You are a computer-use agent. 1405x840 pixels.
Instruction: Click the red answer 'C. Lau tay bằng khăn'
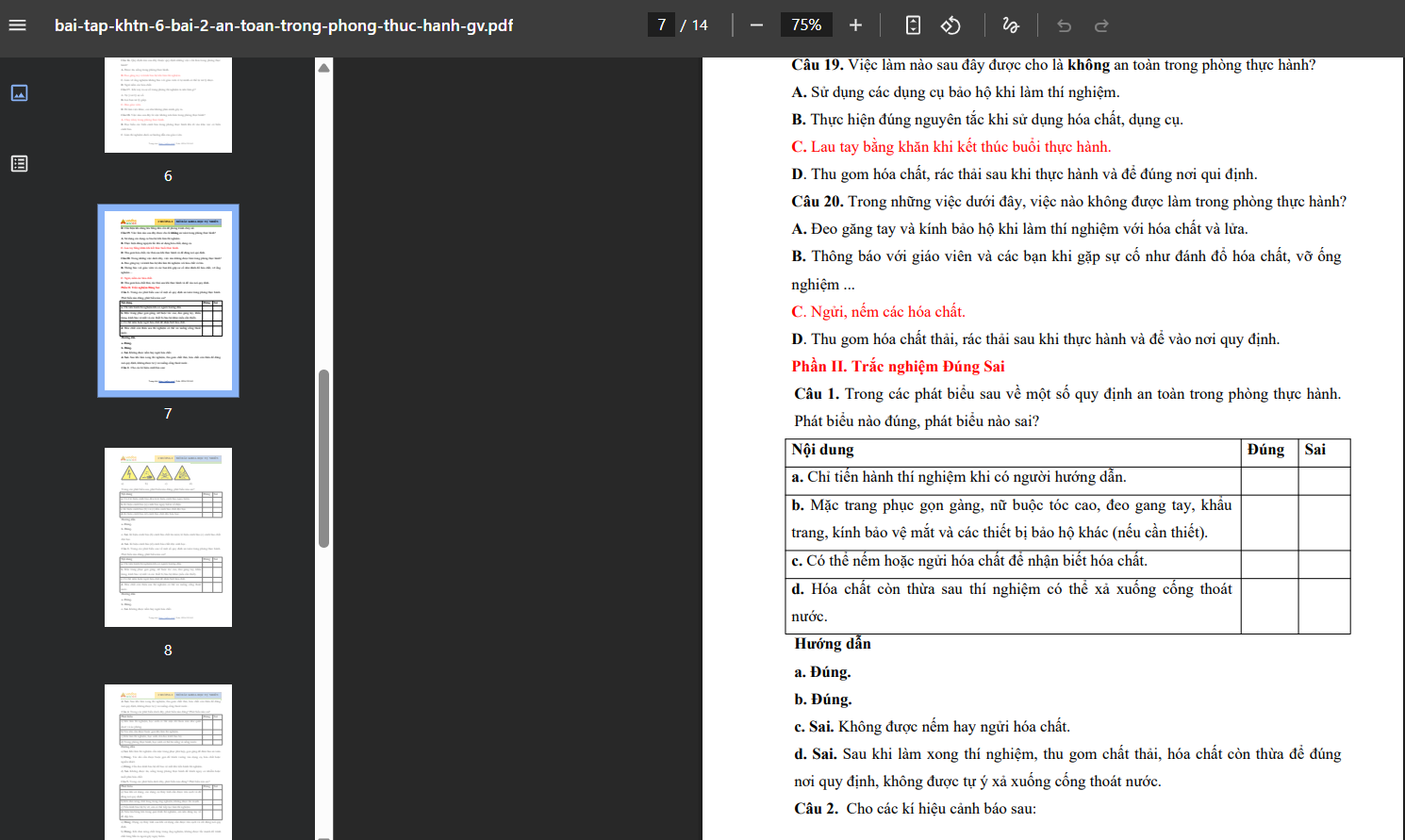tap(951, 147)
